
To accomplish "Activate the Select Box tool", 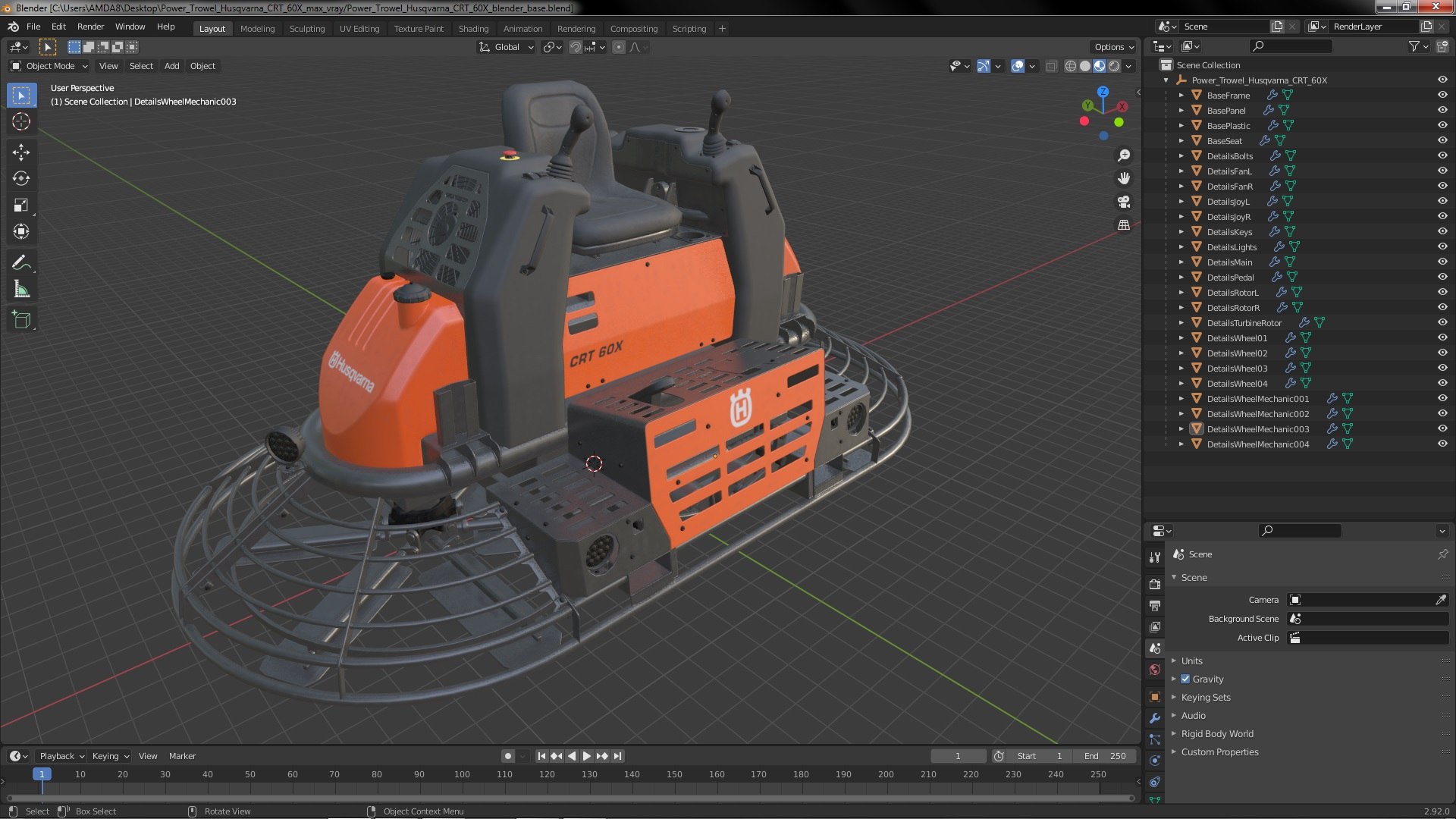I will click(21, 95).
